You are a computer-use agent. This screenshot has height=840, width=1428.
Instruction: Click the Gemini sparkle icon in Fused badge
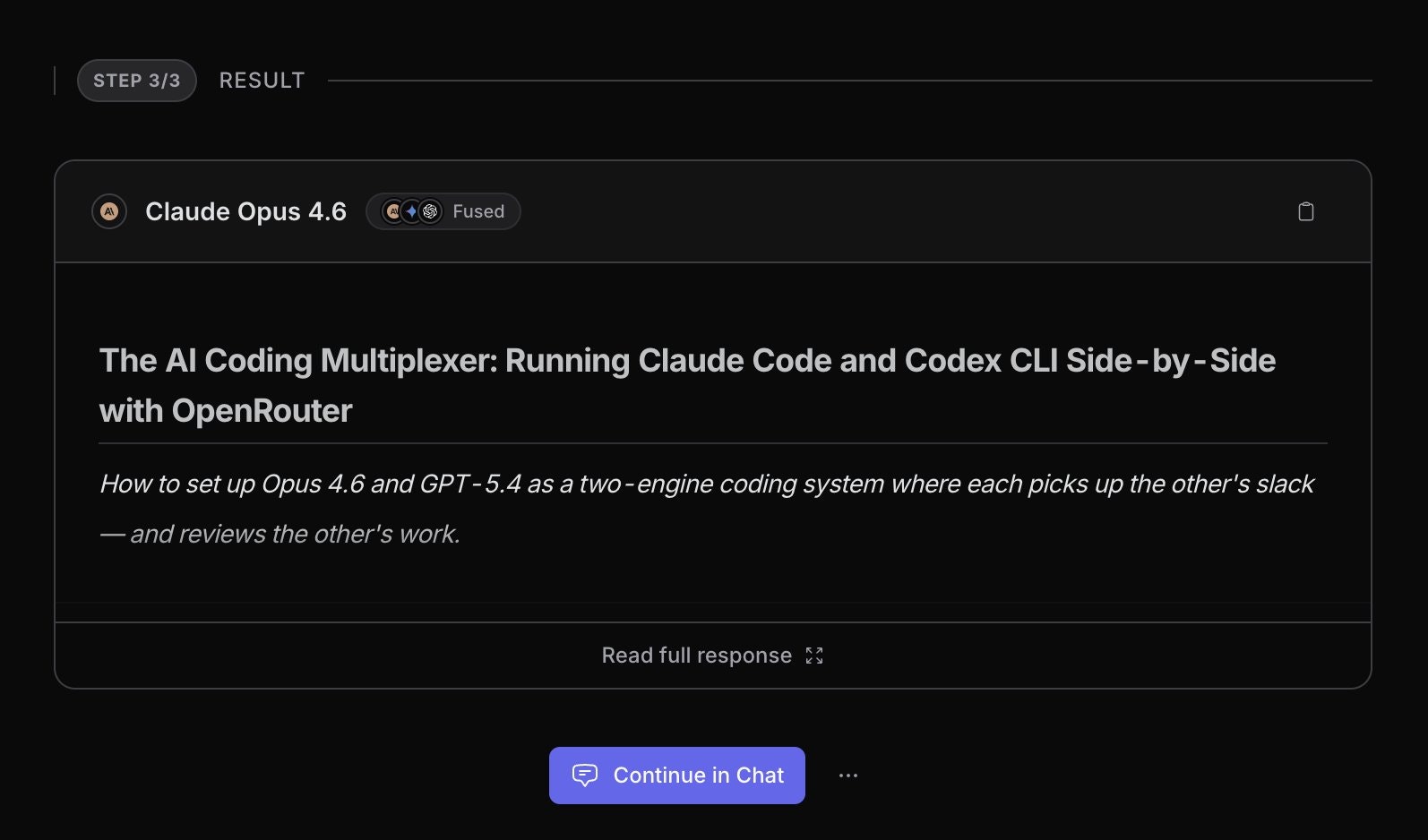pos(412,211)
